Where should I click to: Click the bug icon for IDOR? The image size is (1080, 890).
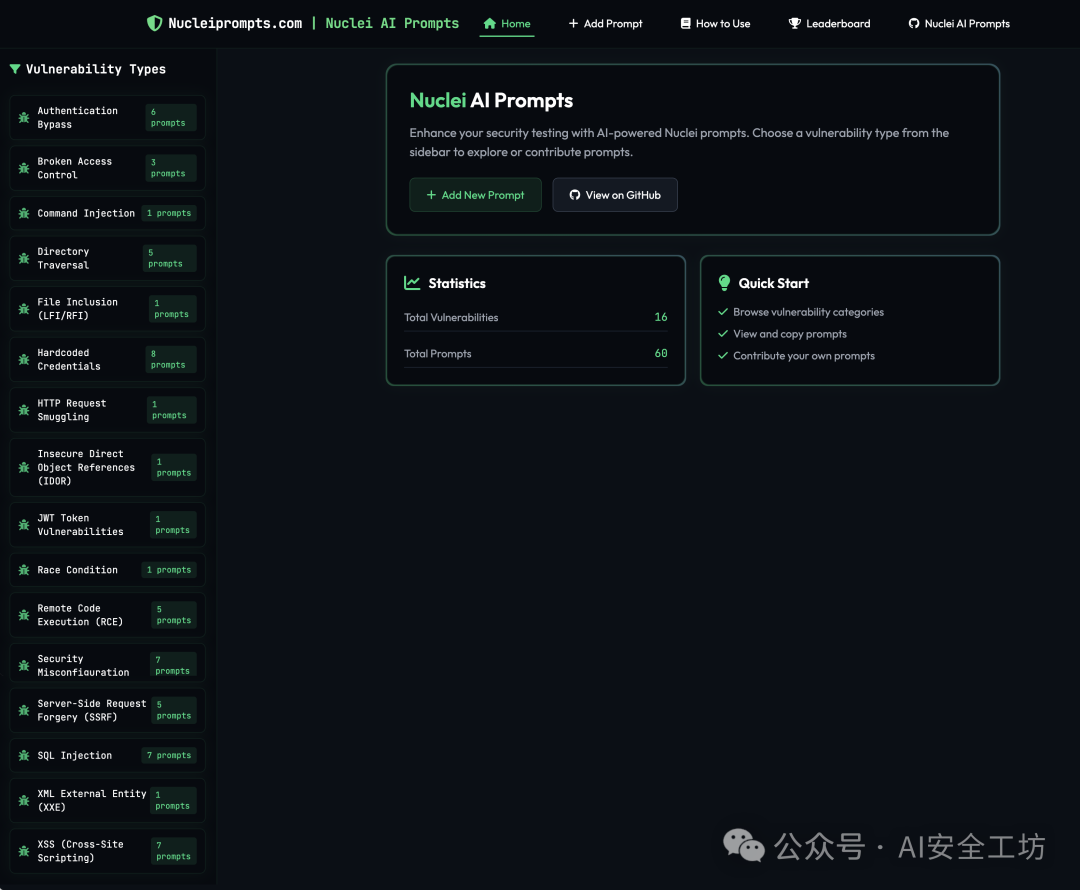24,468
